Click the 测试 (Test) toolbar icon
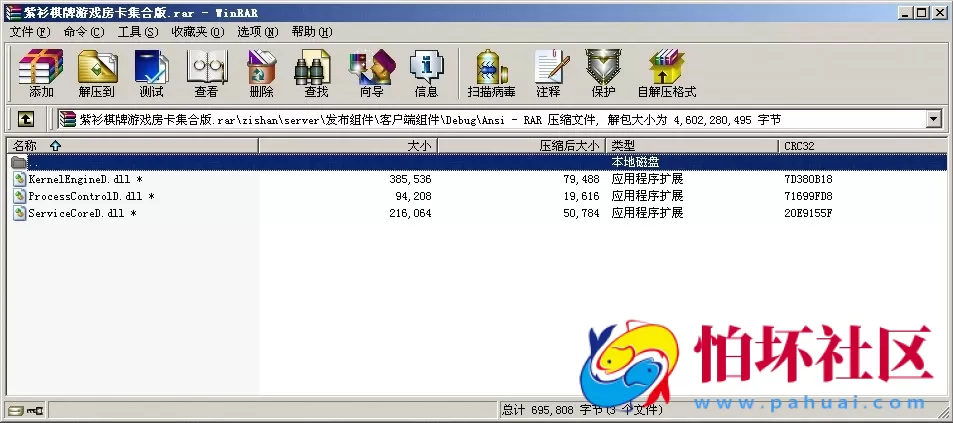 pos(151,67)
